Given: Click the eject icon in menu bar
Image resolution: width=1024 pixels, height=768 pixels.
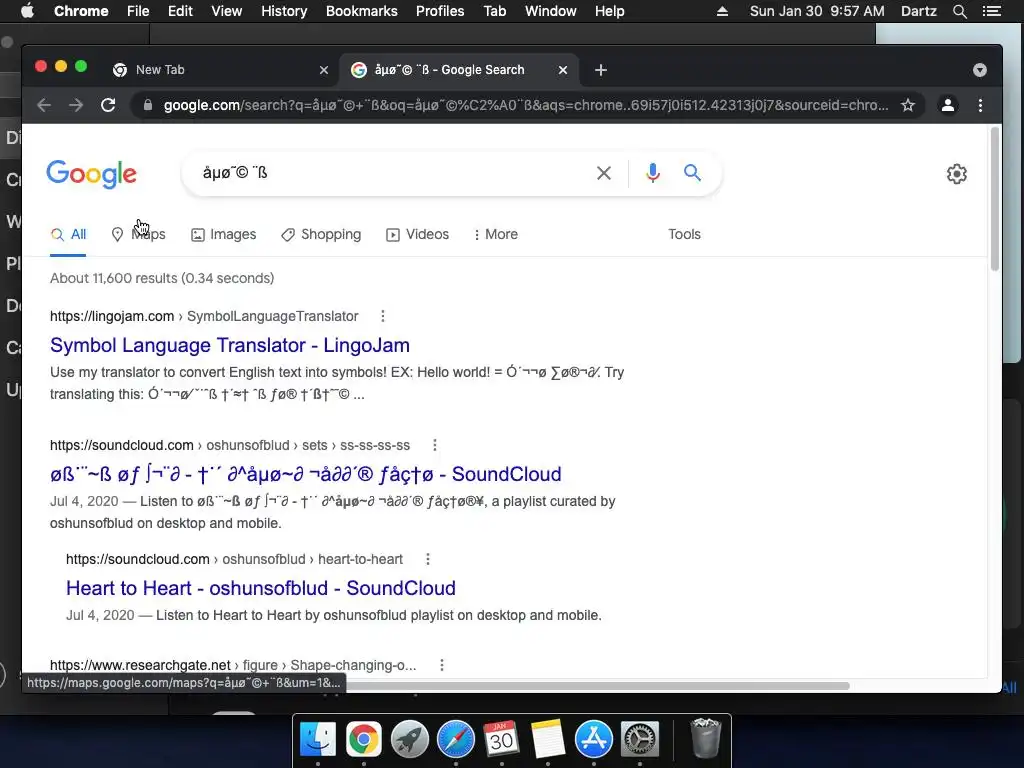Looking at the screenshot, I should pyautogui.click(x=722, y=11).
